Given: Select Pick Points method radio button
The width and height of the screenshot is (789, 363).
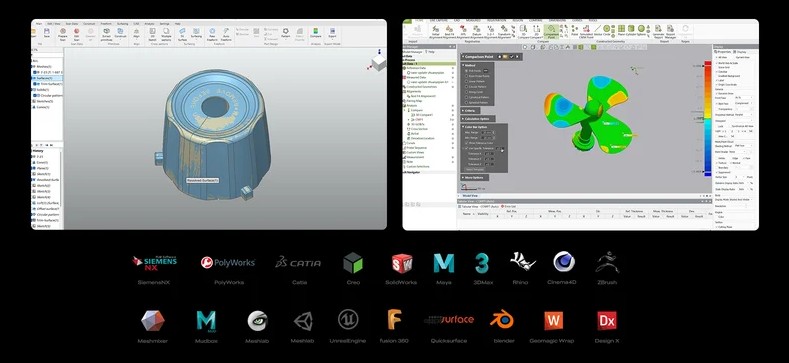Looking at the screenshot, I should coord(467,71).
